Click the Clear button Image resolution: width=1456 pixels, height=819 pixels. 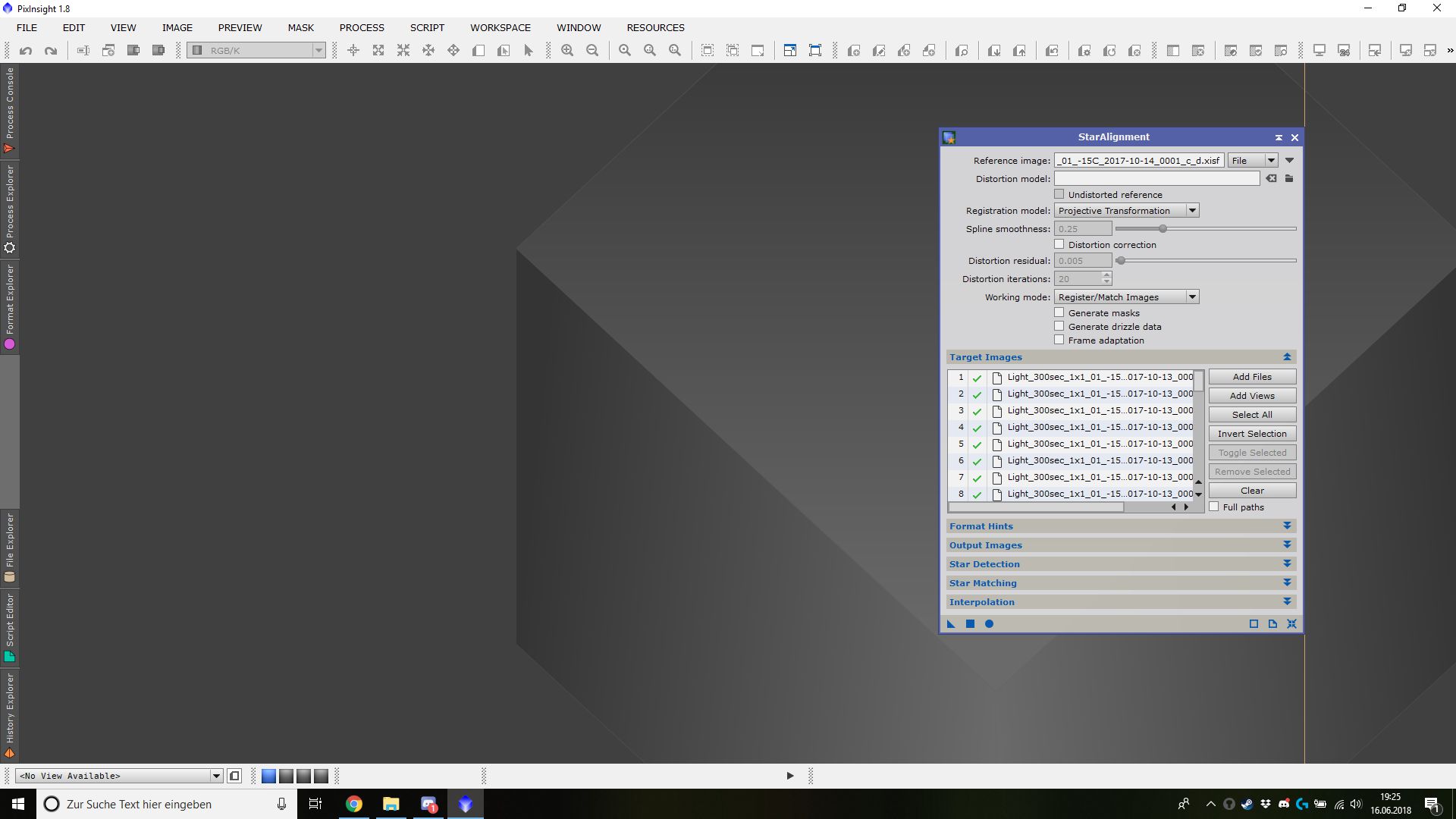pyautogui.click(x=1252, y=491)
